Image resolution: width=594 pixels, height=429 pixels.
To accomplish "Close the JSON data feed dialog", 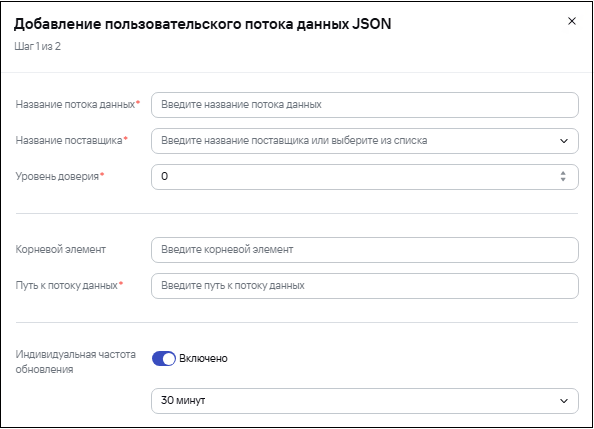I will [x=572, y=21].
